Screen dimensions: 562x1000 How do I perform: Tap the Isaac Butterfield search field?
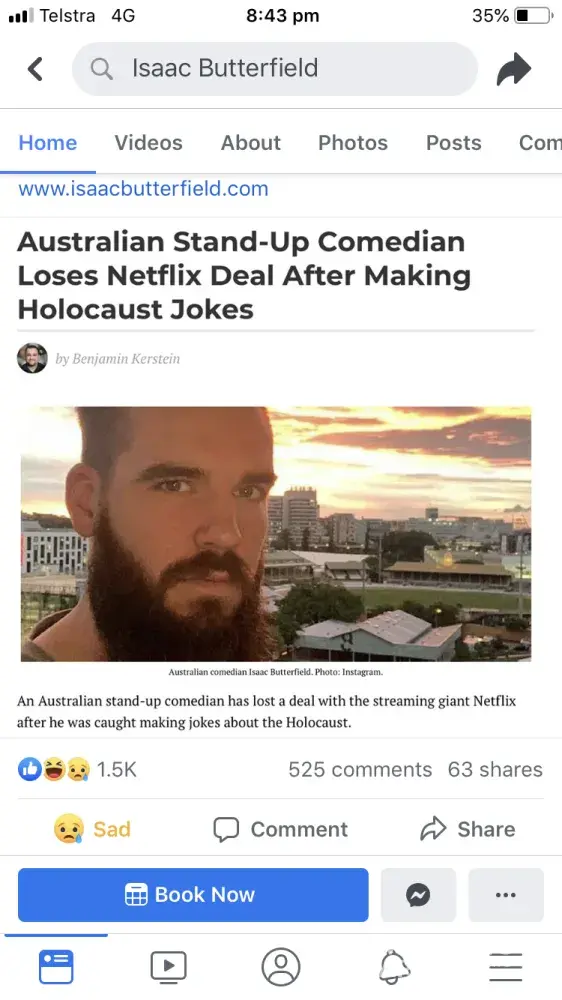[x=275, y=69]
